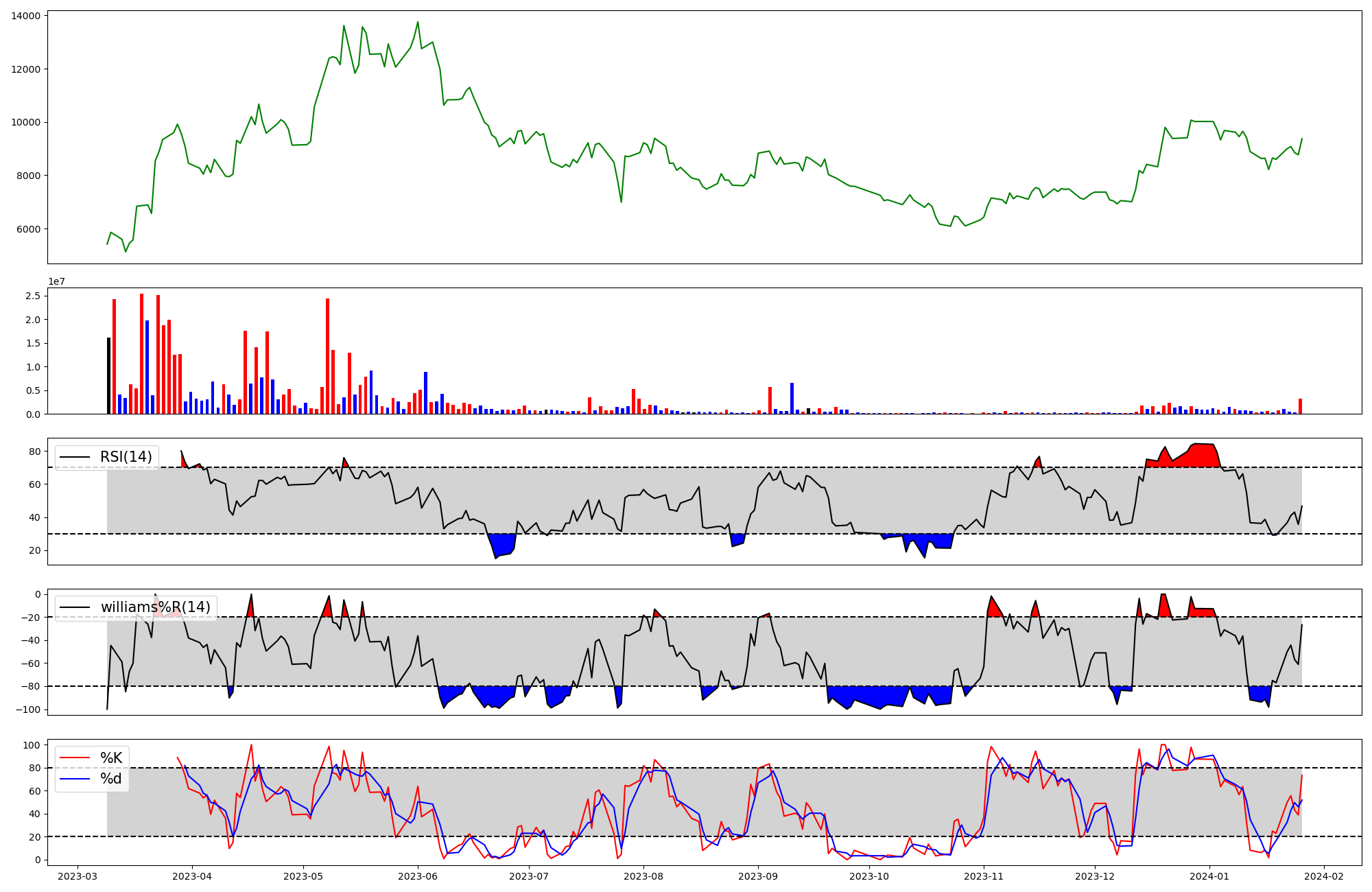The image size is (1372, 892).
Task: Click the 2023-06 x-axis date label
Action: pyautogui.click(x=417, y=876)
